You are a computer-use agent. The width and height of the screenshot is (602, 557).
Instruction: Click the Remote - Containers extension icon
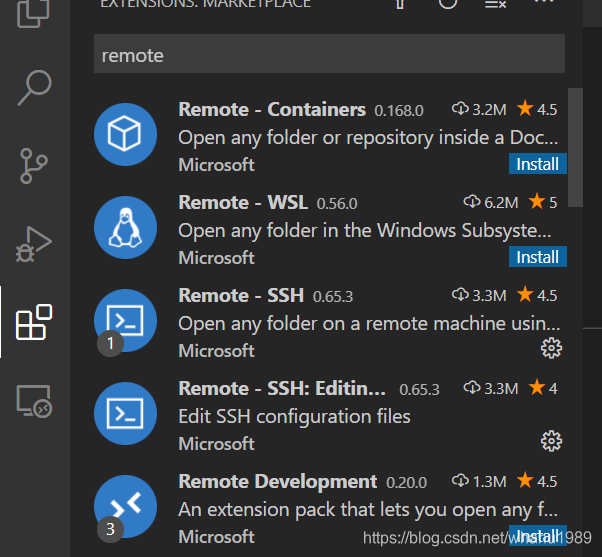click(x=125, y=134)
